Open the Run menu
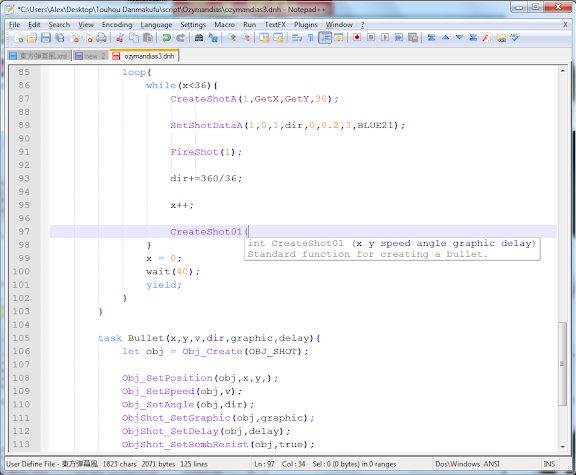Viewport: 576px width, 475px height. [x=249, y=25]
